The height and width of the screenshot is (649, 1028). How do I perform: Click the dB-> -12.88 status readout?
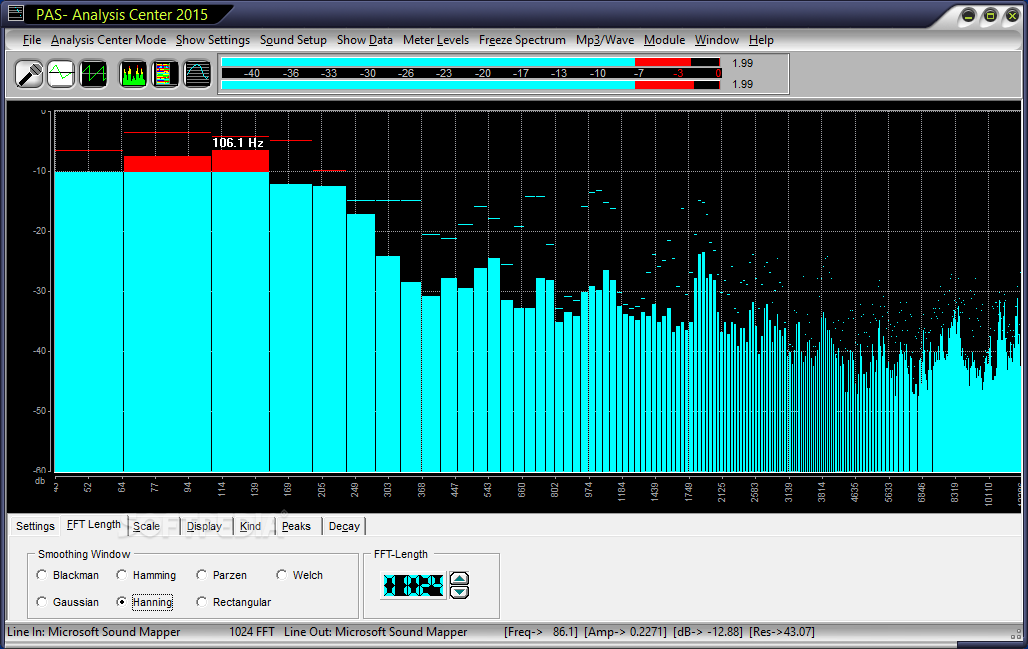(708, 632)
